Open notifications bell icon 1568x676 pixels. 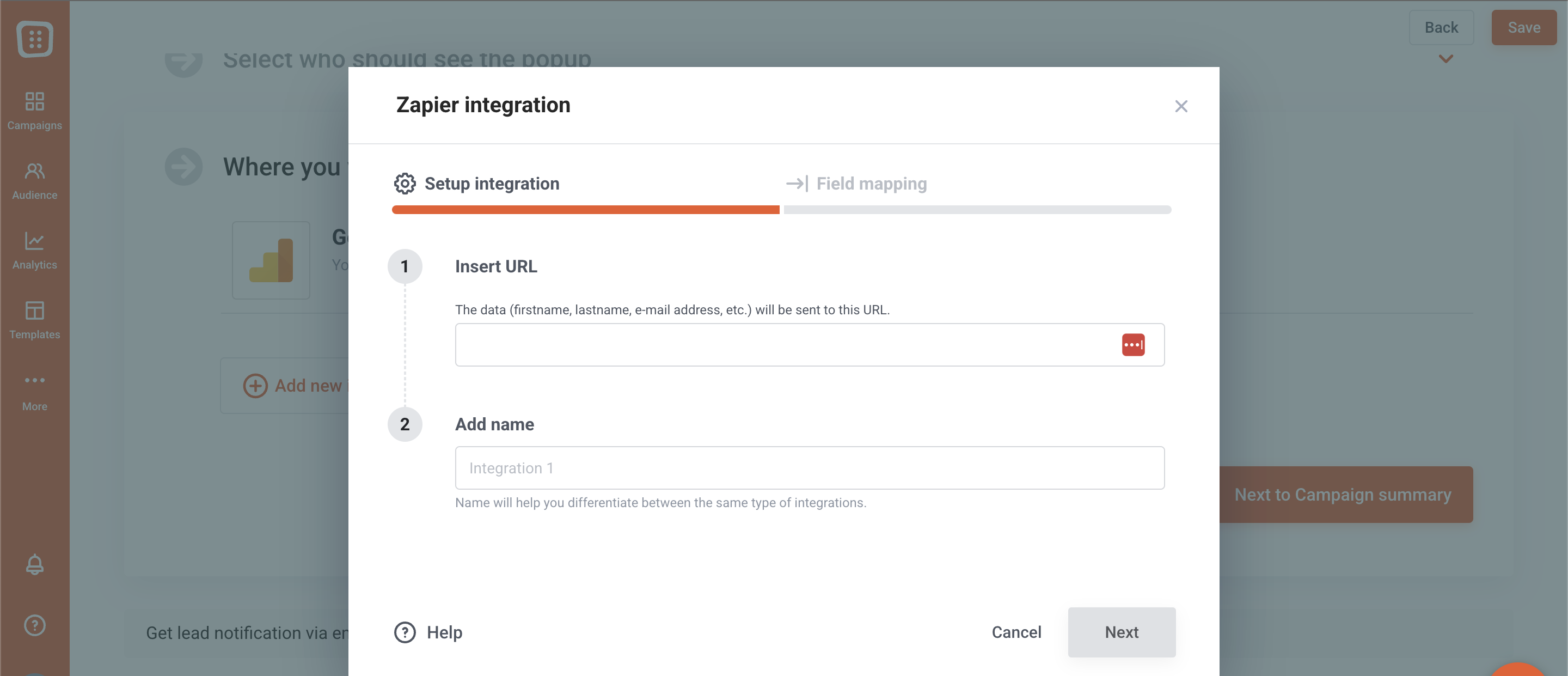pyautogui.click(x=35, y=564)
